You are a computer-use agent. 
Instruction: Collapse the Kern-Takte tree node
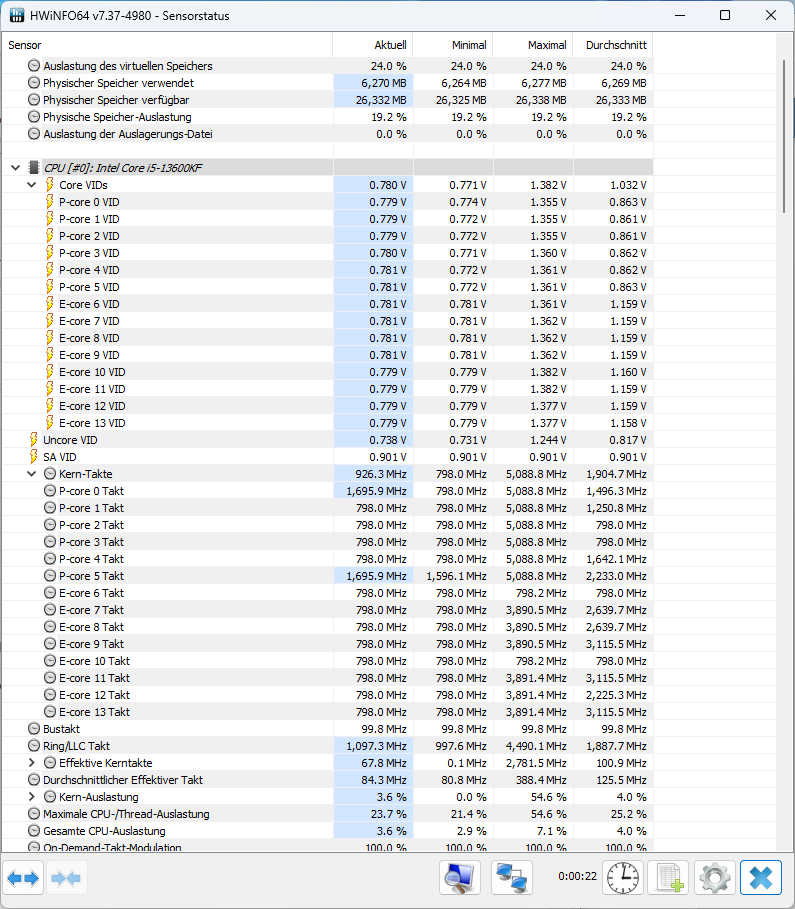tap(32, 474)
